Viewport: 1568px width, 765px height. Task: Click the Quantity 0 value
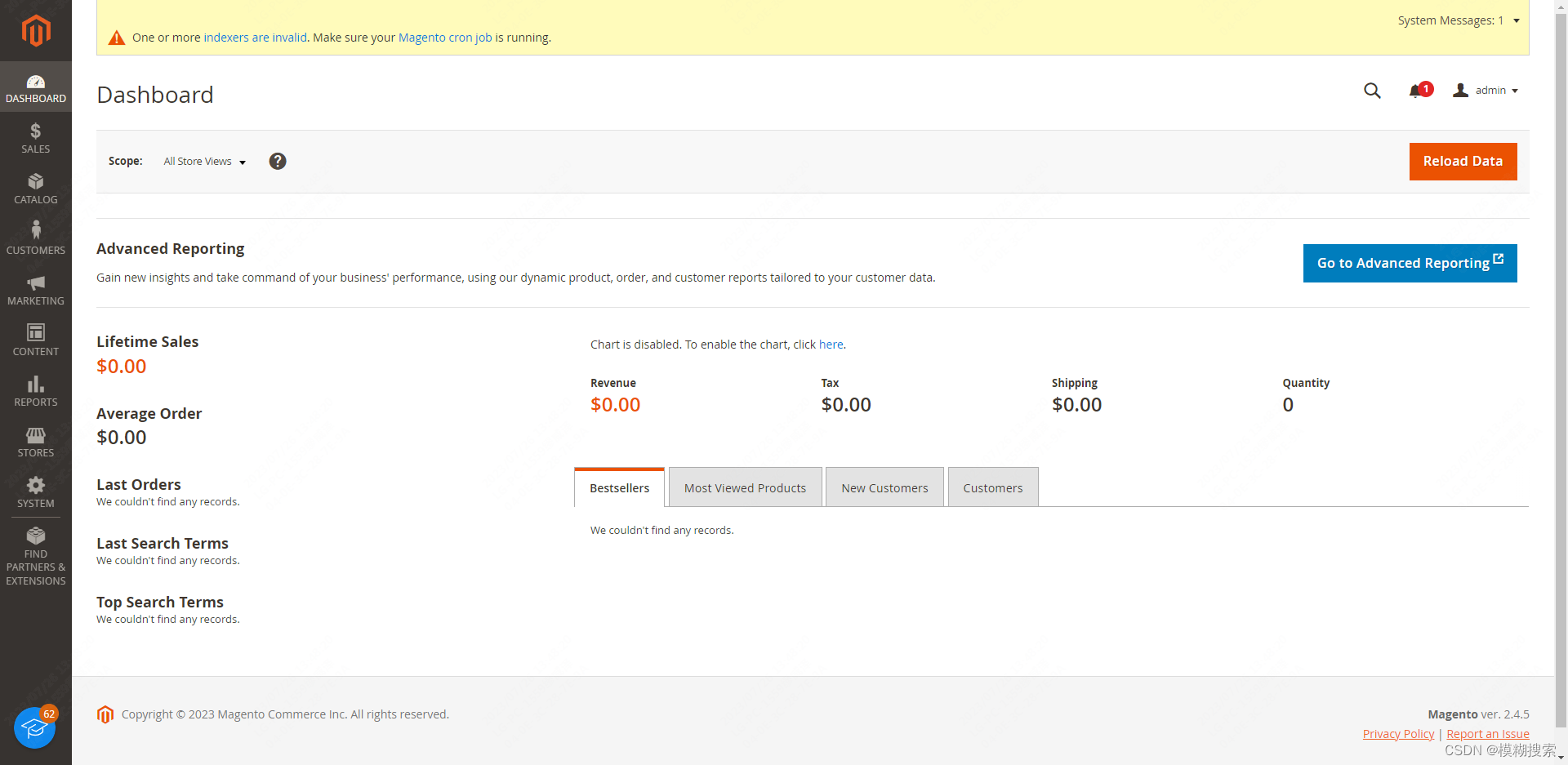[x=1288, y=405]
